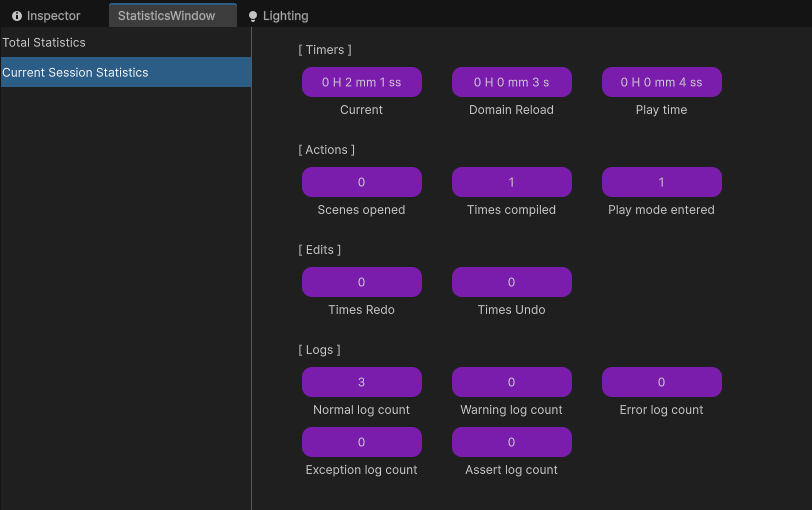Click the Domain Reload timer value
This screenshot has width=812, height=510.
point(511,82)
